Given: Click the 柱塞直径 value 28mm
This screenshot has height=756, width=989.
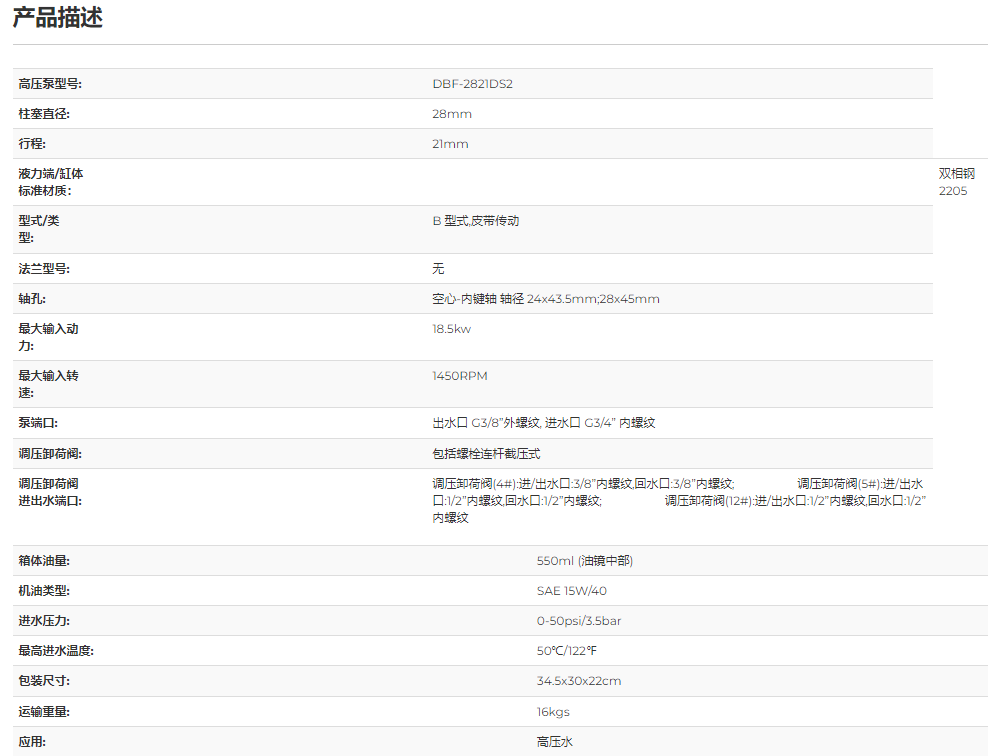Looking at the screenshot, I should click(x=452, y=114).
